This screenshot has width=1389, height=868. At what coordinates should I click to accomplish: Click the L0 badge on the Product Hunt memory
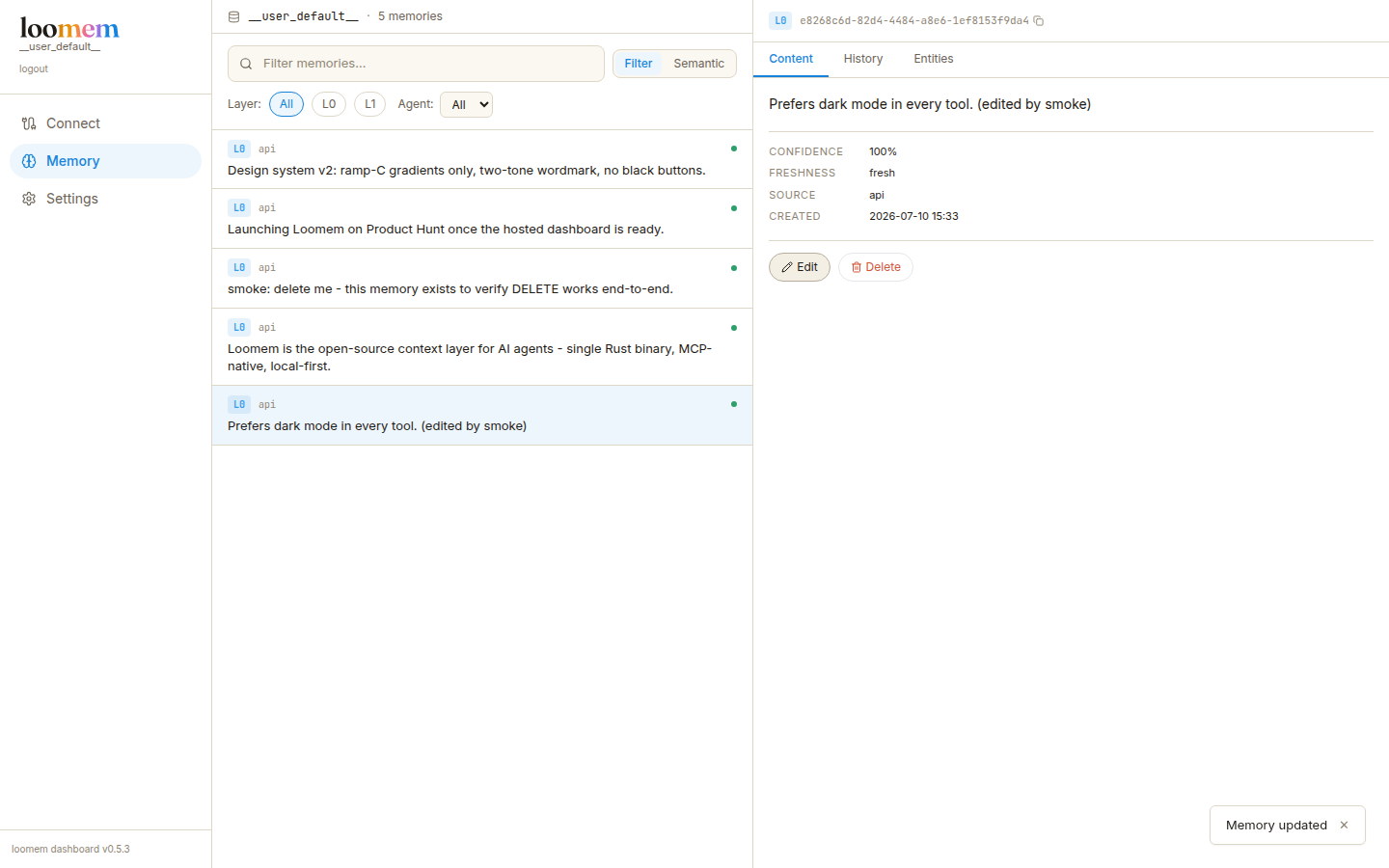[239, 207]
